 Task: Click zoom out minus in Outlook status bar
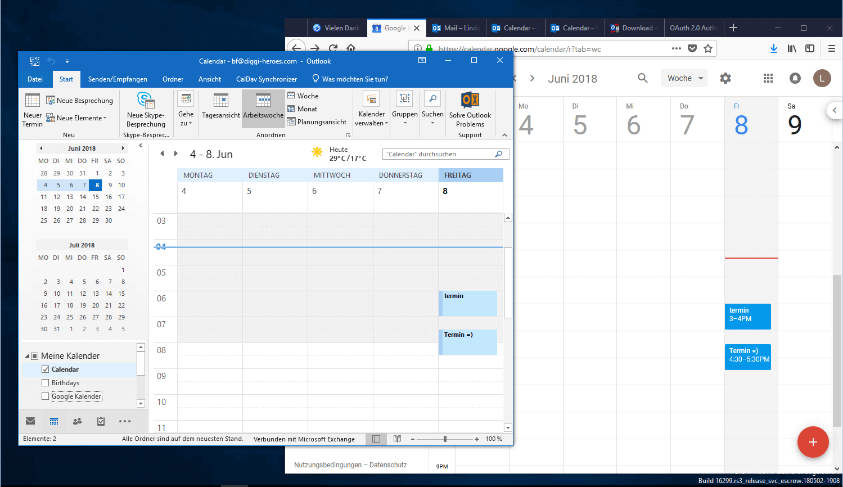click(x=413, y=439)
